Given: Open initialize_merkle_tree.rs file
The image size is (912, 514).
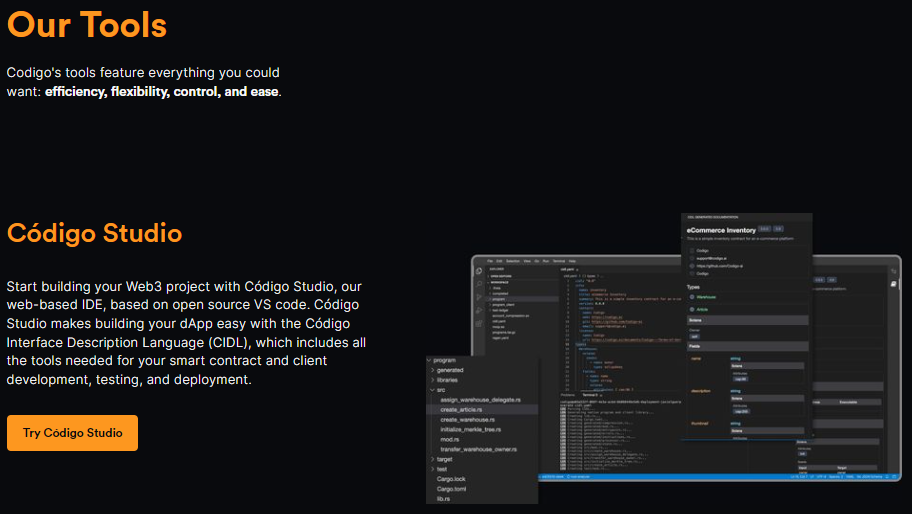Looking at the screenshot, I should [x=471, y=429].
